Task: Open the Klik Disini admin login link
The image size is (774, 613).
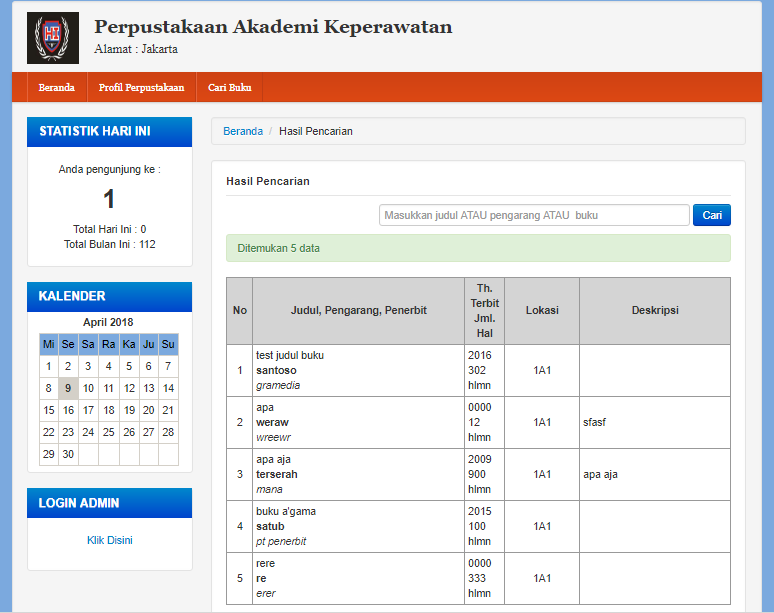Action: pos(109,540)
